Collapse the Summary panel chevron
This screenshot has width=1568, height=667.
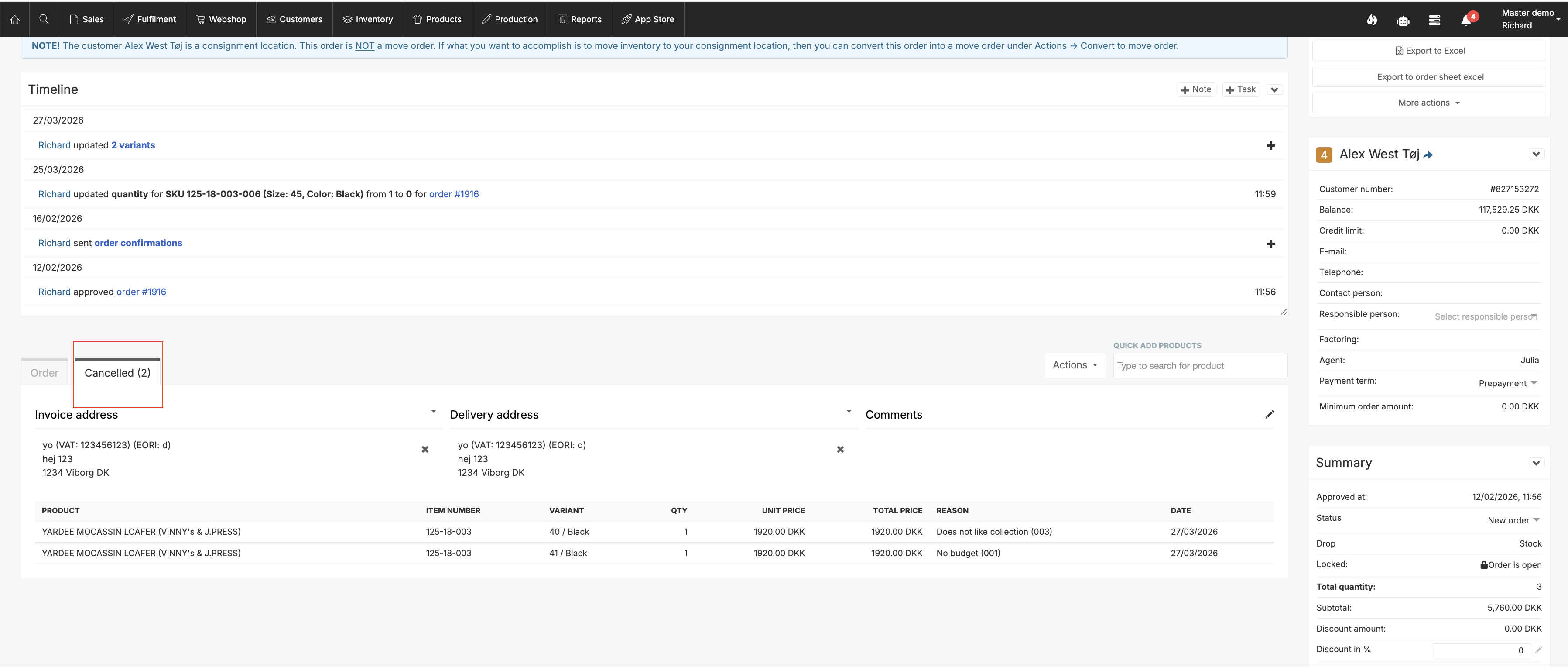tap(1536, 463)
